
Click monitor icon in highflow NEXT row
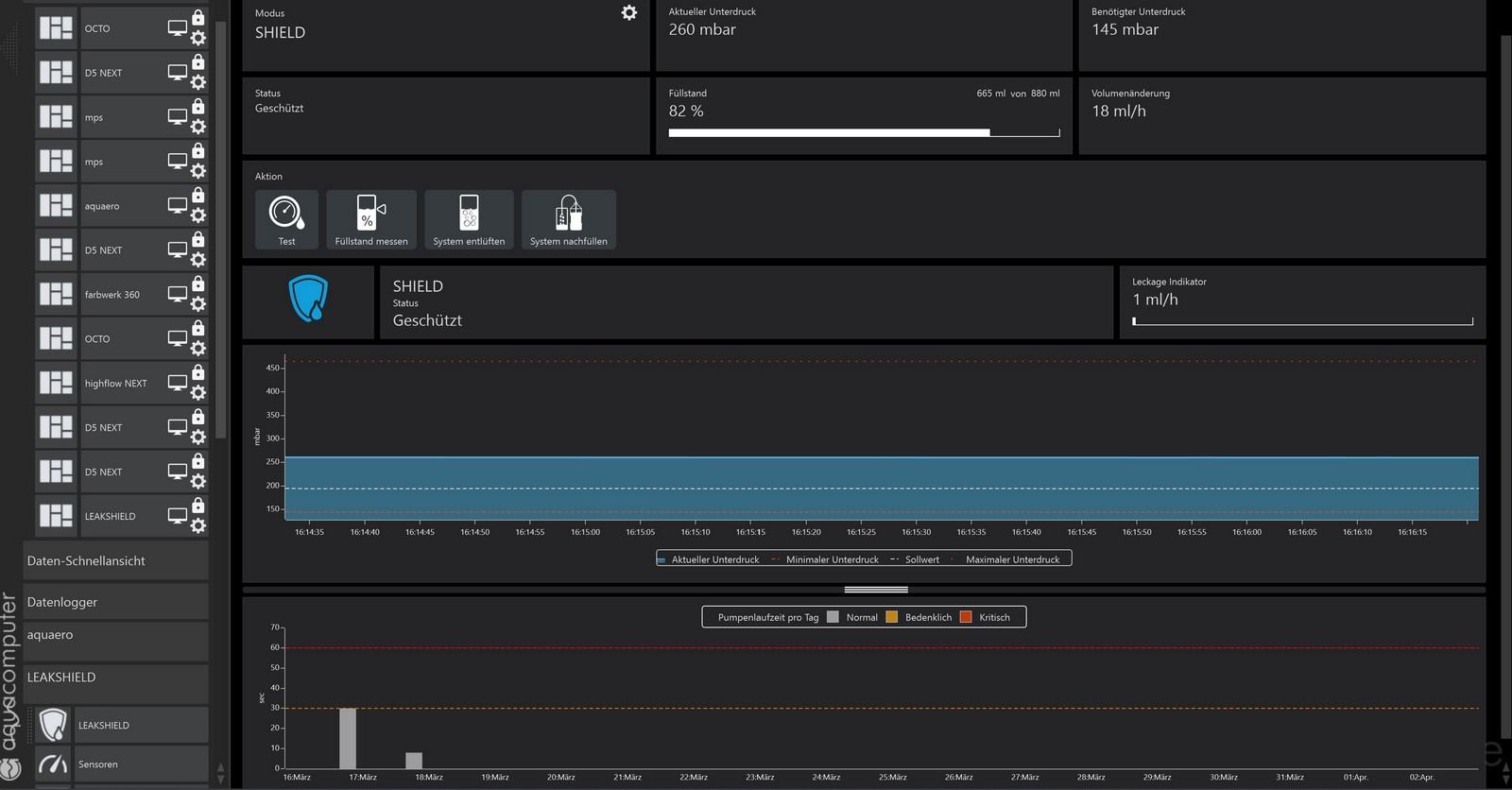tap(178, 383)
